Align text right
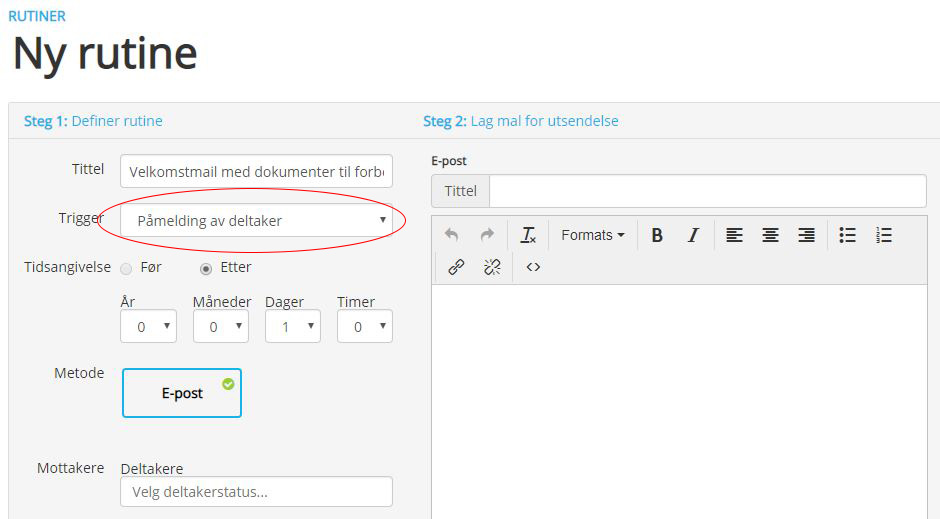940x519 pixels. (806, 235)
